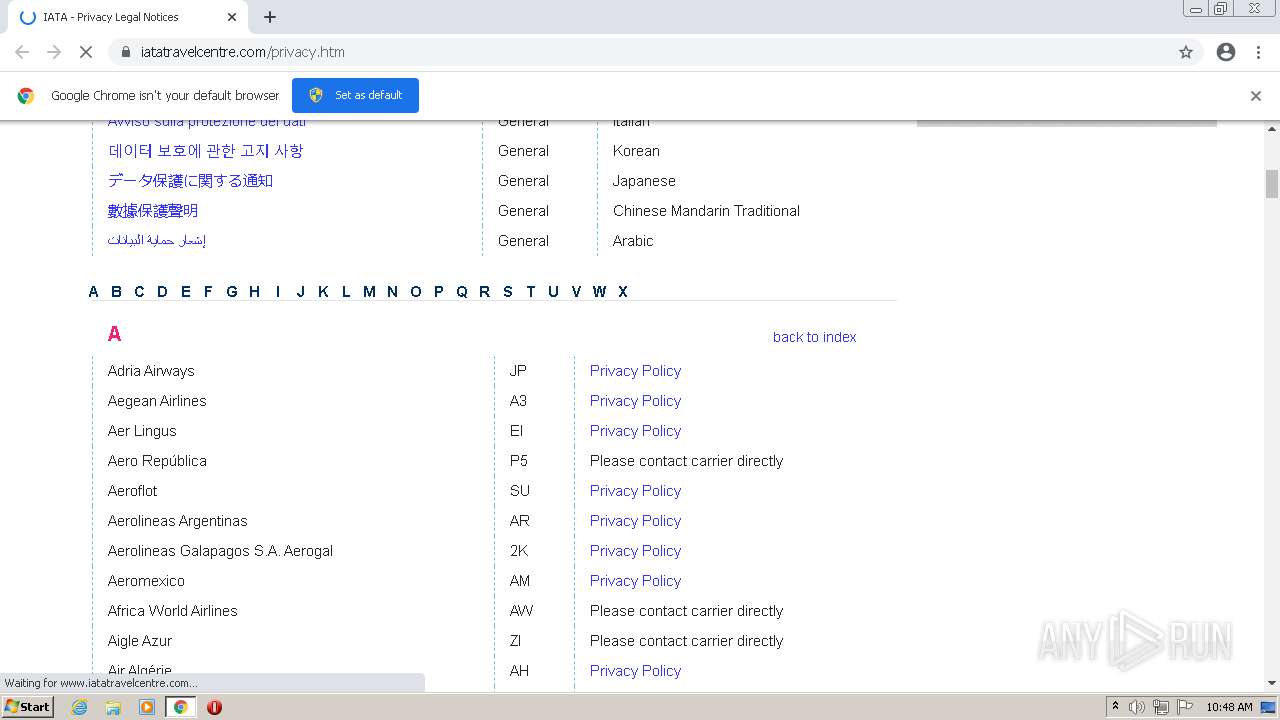
Task: Jump to letter G in index
Action: click(x=231, y=292)
